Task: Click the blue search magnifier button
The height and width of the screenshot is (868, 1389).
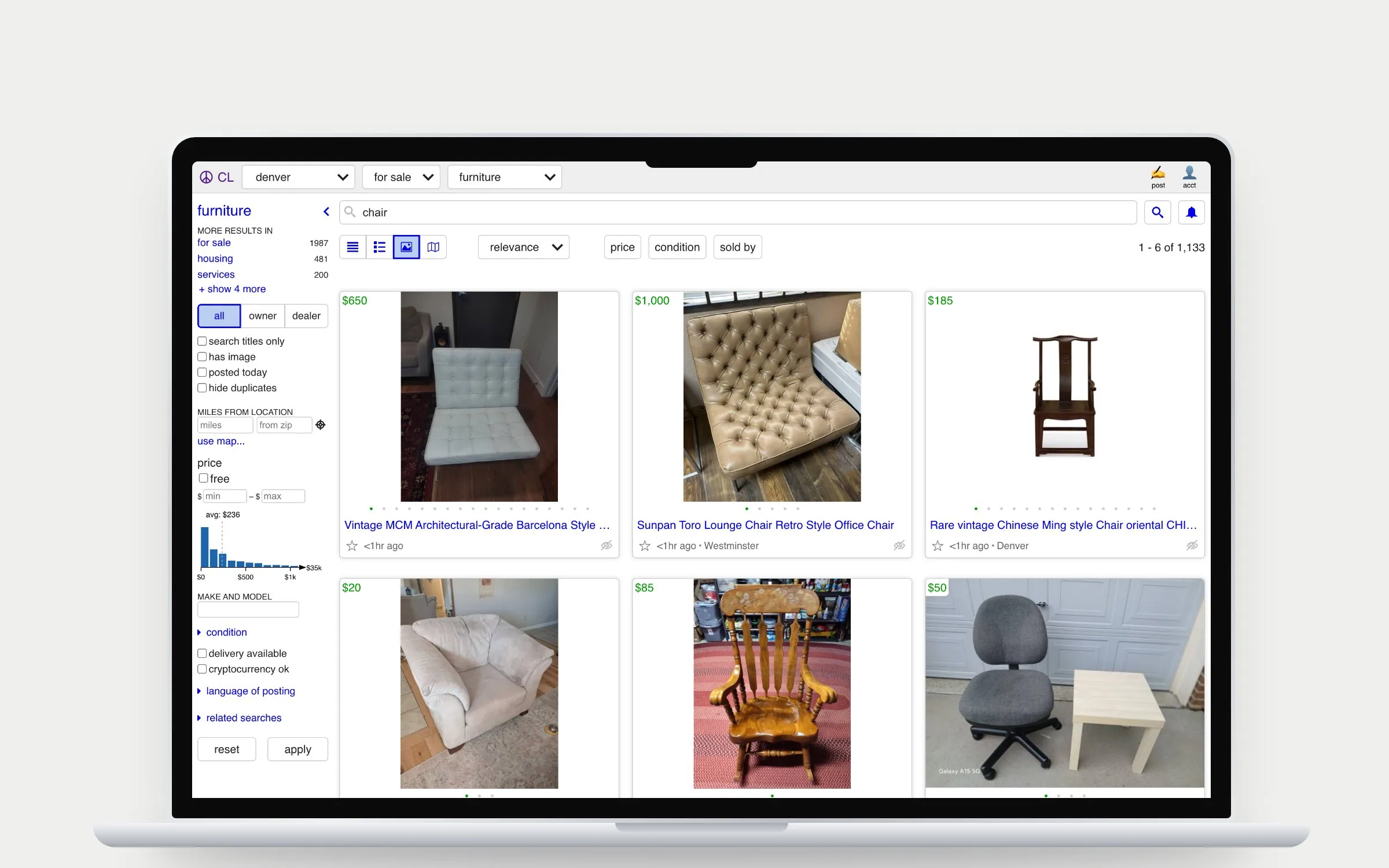Action: click(x=1157, y=212)
